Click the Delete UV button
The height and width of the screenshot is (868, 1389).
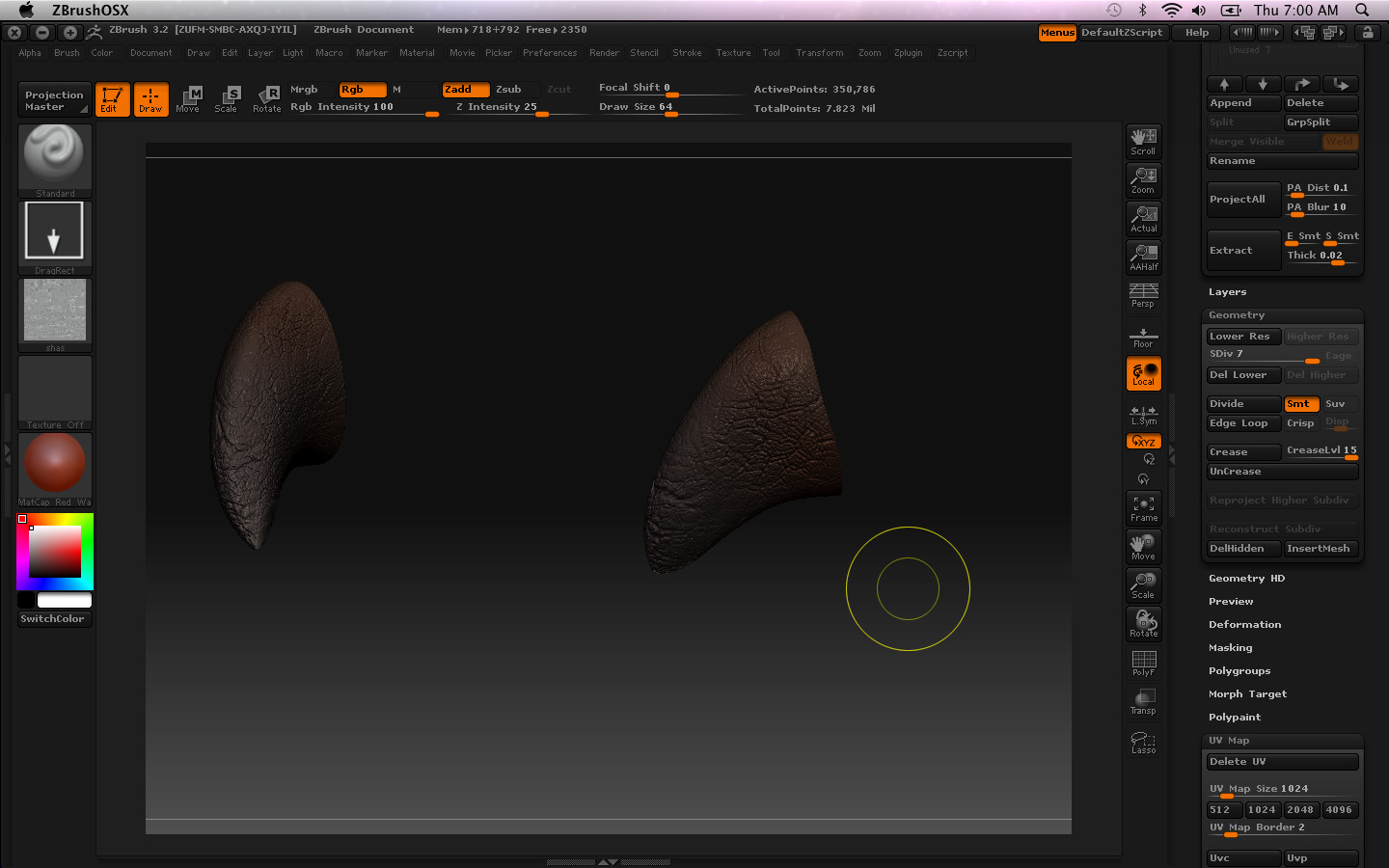click(1282, 761)
